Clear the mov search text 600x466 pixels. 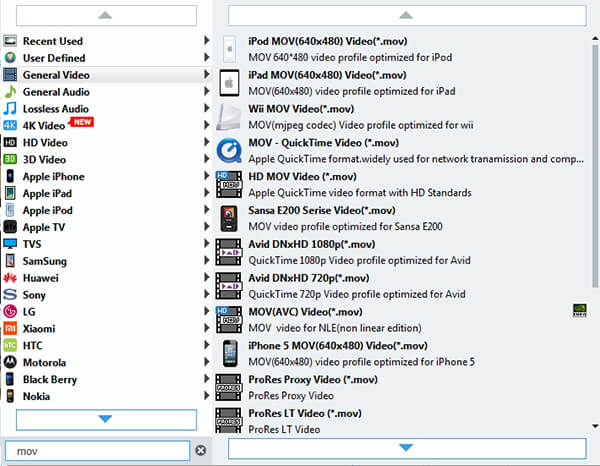(x=200, y=450)
